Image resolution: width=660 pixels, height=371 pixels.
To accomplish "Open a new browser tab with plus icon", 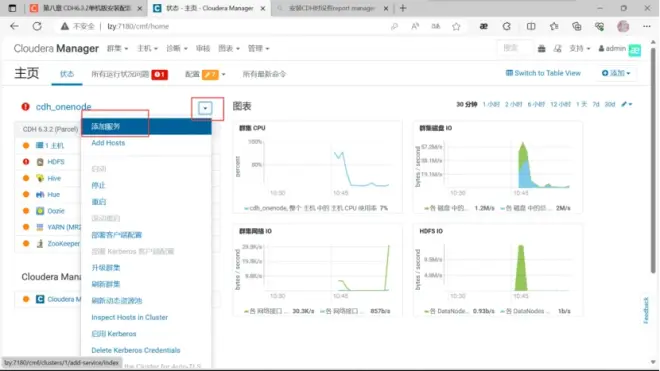I will click(x=403, y=8).
